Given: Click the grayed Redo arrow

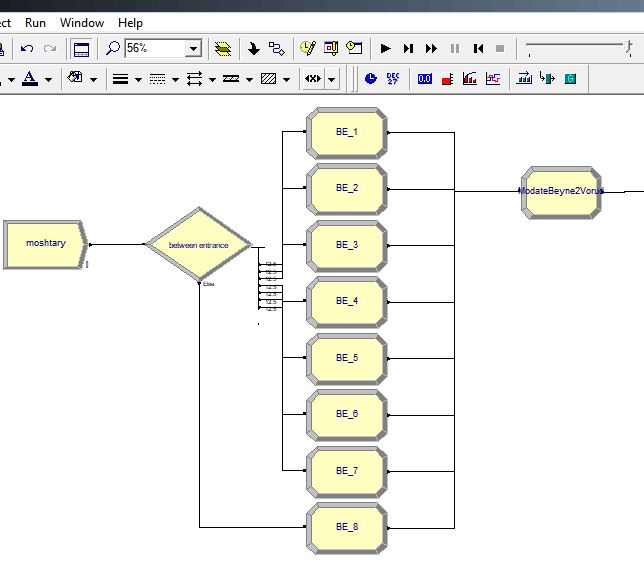Looking at the screenshot, I should tap(50, 48).
